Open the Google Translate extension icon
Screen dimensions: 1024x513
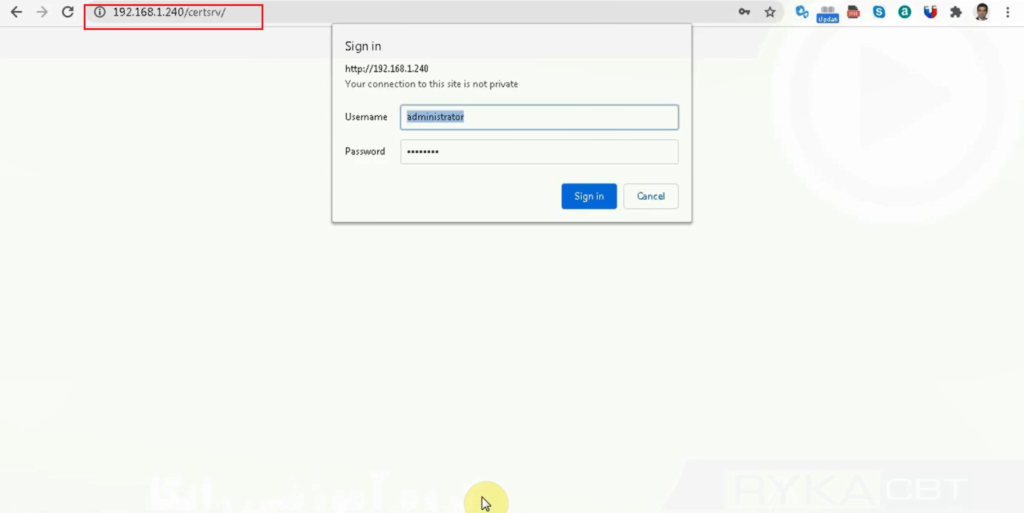point(802,12)
